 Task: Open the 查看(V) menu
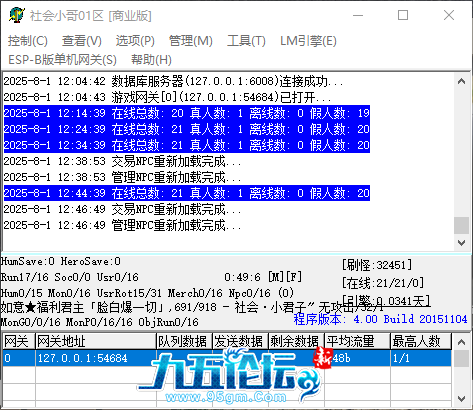click(82, 41)
